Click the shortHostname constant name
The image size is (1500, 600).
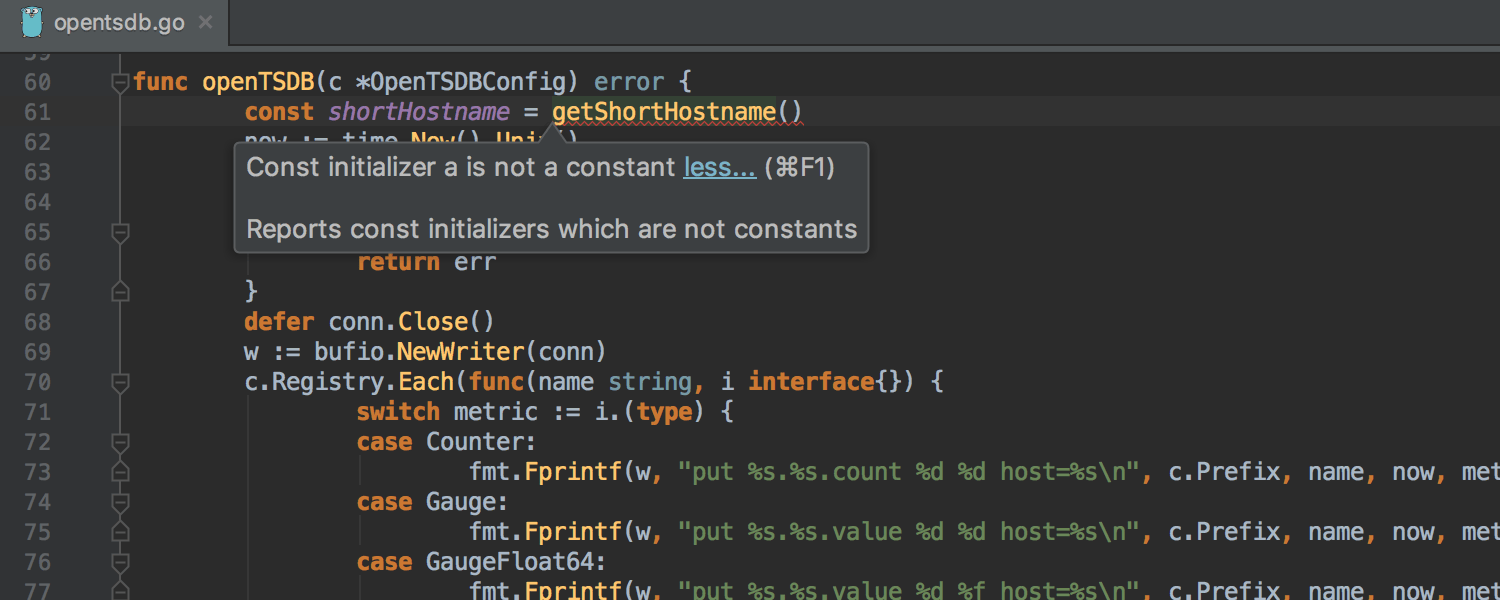[419, 112]
